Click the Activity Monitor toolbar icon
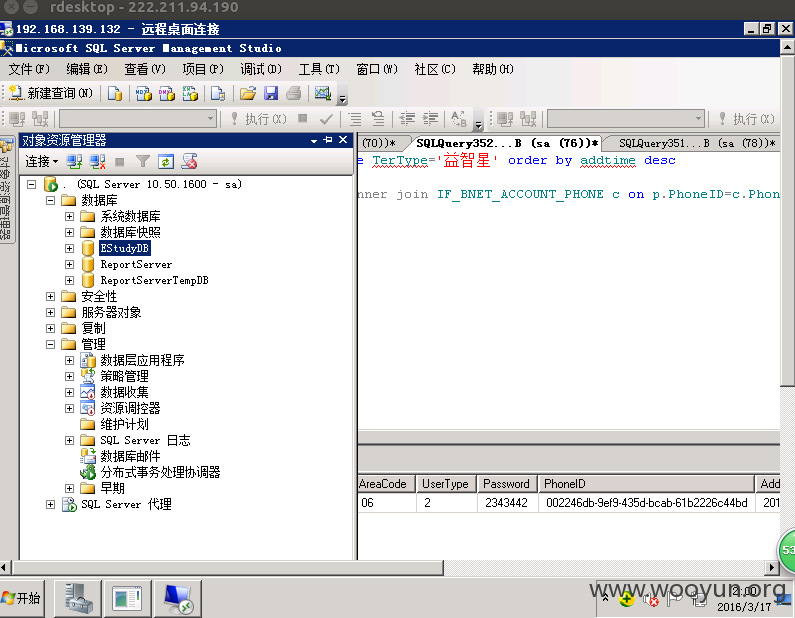Image resolution: width=795 pixels, height=618 pixels. 322,93
